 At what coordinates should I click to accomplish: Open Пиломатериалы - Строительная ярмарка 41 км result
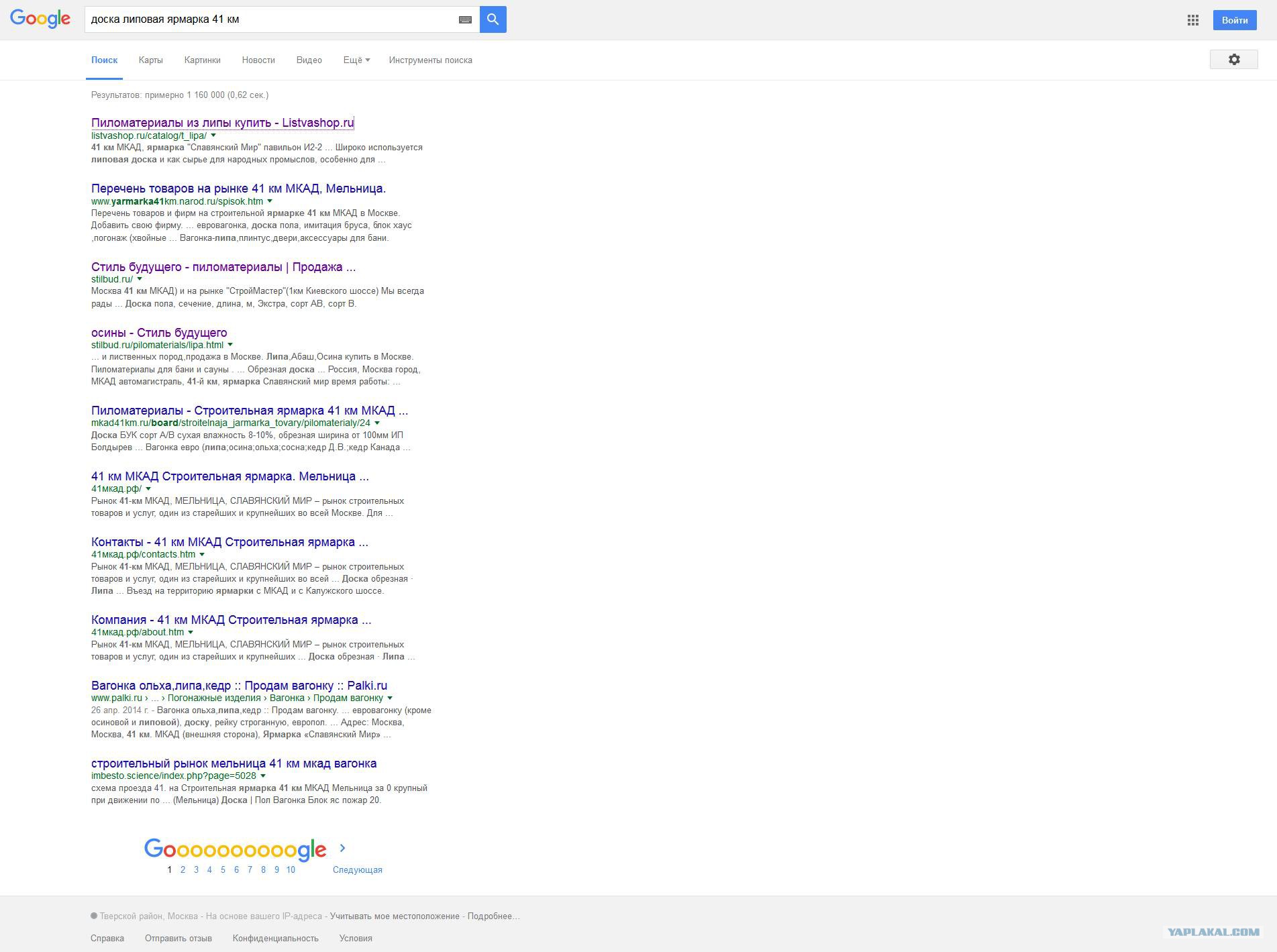(x=250, y=411)
